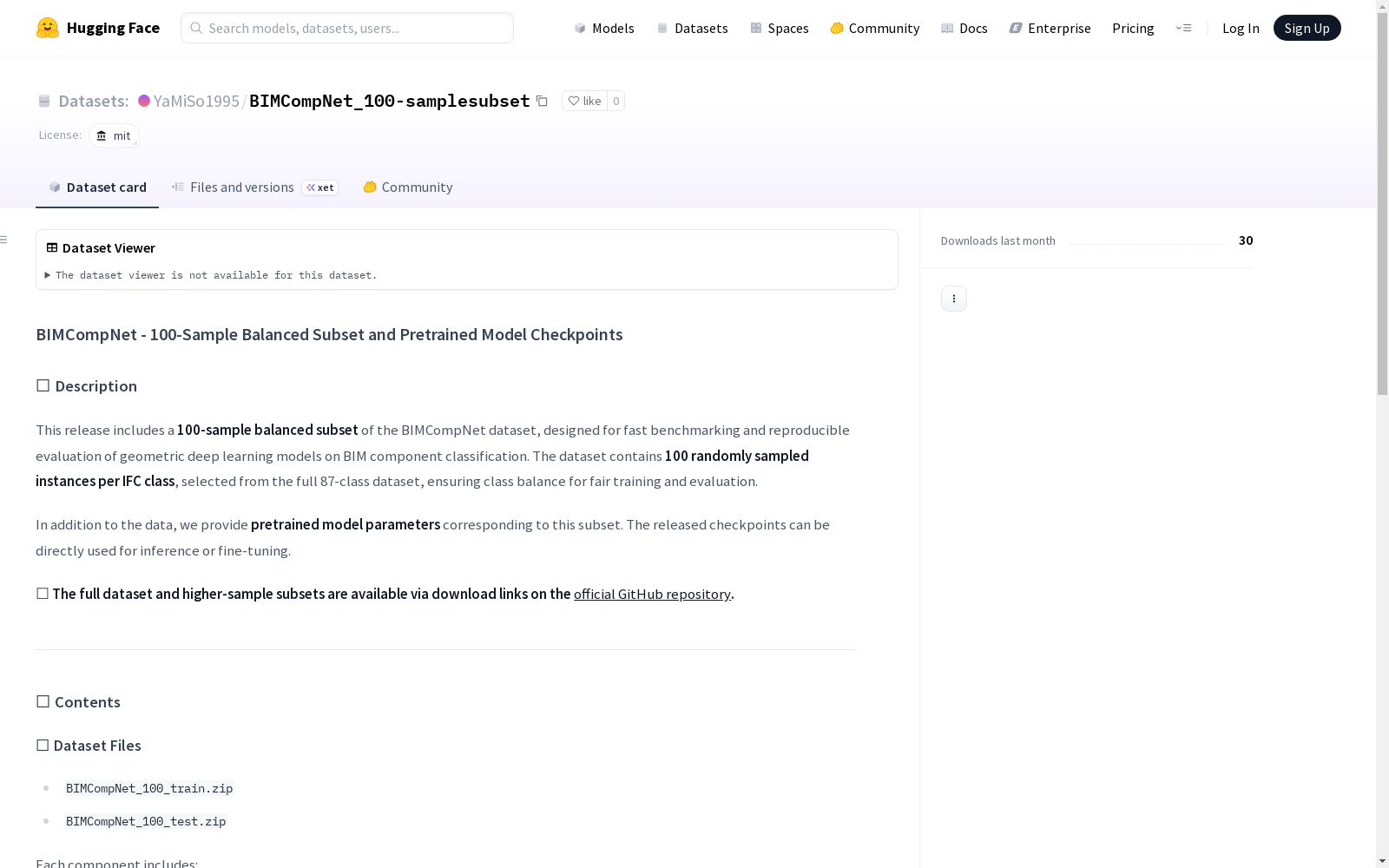The height and width of the screenshot is (868, 1389).
Task: Open Enterprise page
Action: (x=1050, y=28)
